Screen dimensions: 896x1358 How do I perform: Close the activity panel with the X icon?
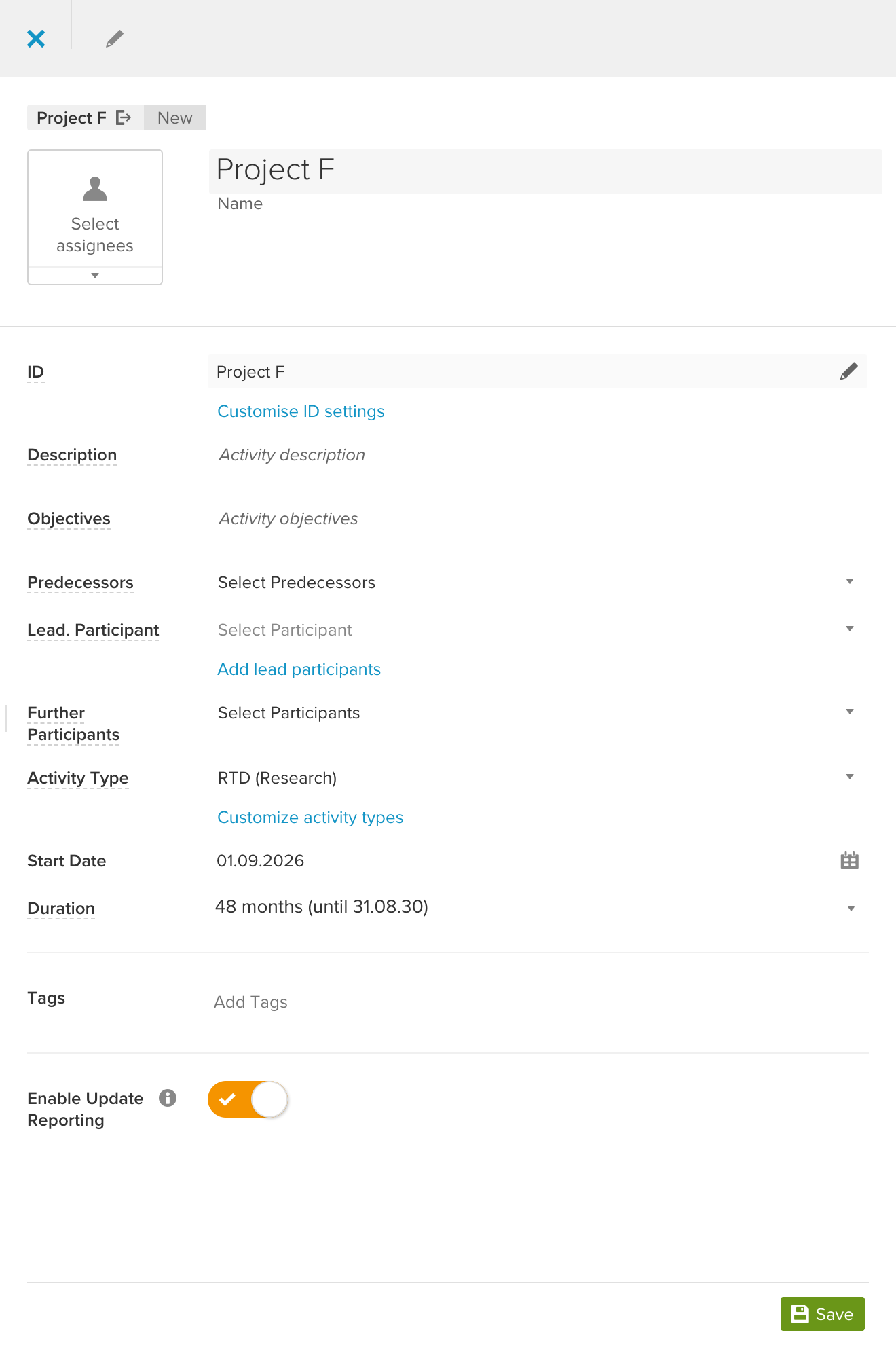pyautogui.click(x=36, y=39)
